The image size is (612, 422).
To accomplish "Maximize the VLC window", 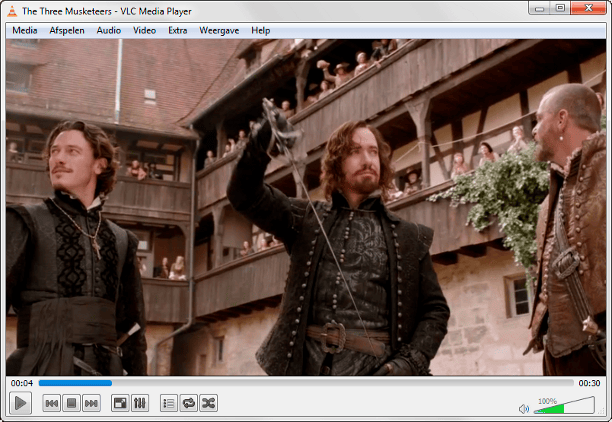I will [560, 8].
